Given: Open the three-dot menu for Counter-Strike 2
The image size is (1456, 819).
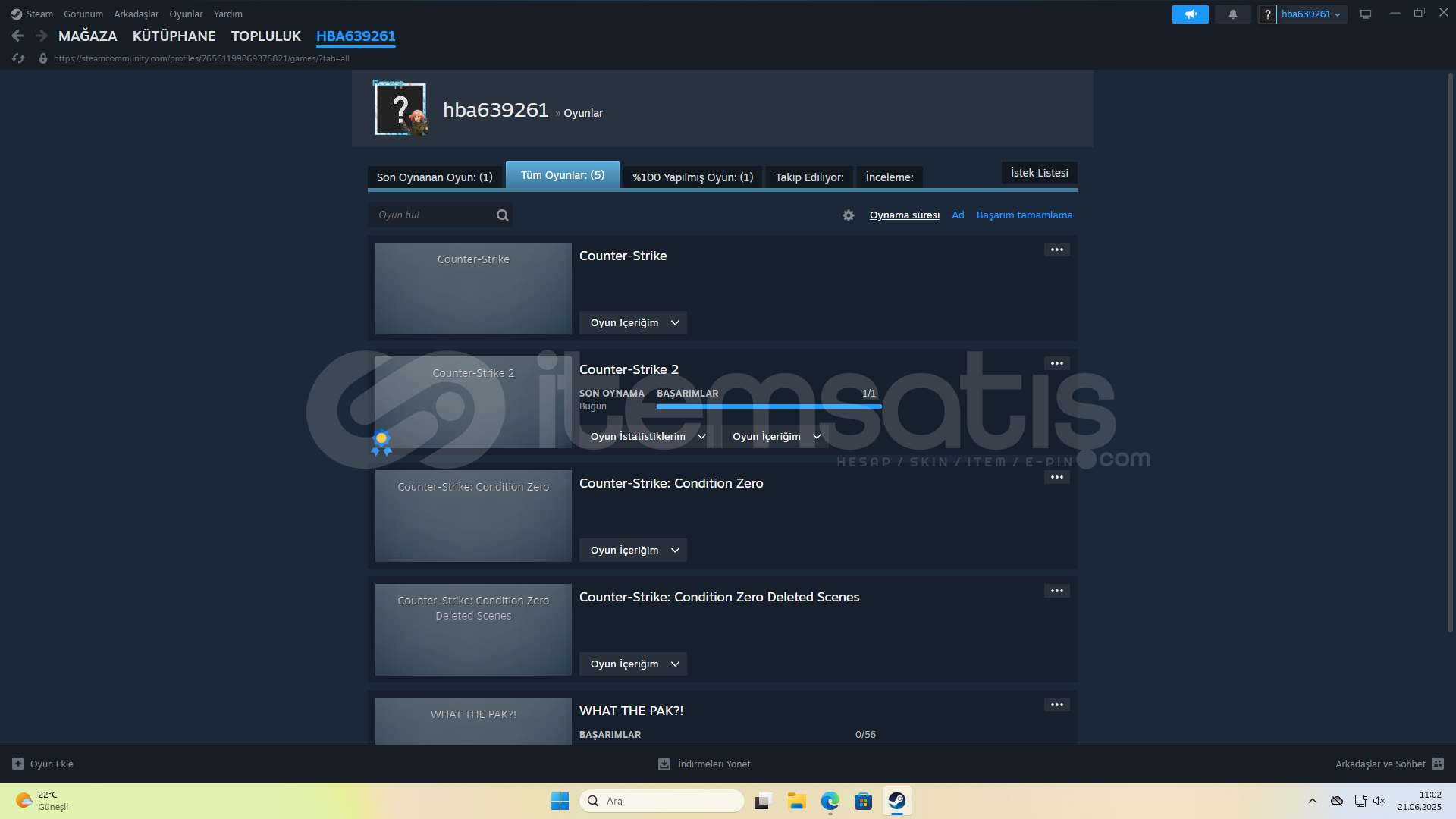Looking at the screenshot, I should pos(1057,363).
